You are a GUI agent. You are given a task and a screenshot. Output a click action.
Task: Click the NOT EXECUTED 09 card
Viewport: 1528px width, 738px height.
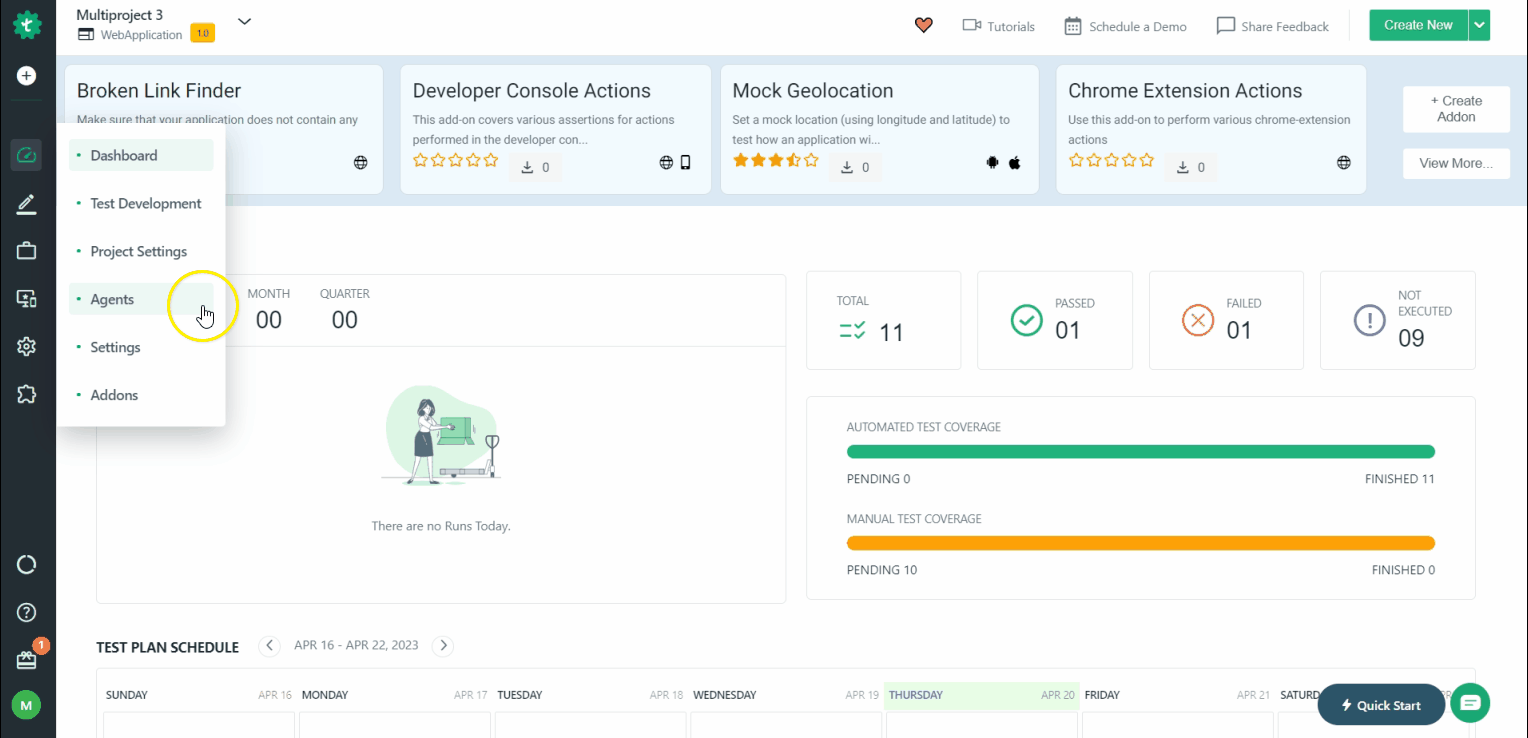tap(1398, 320)
